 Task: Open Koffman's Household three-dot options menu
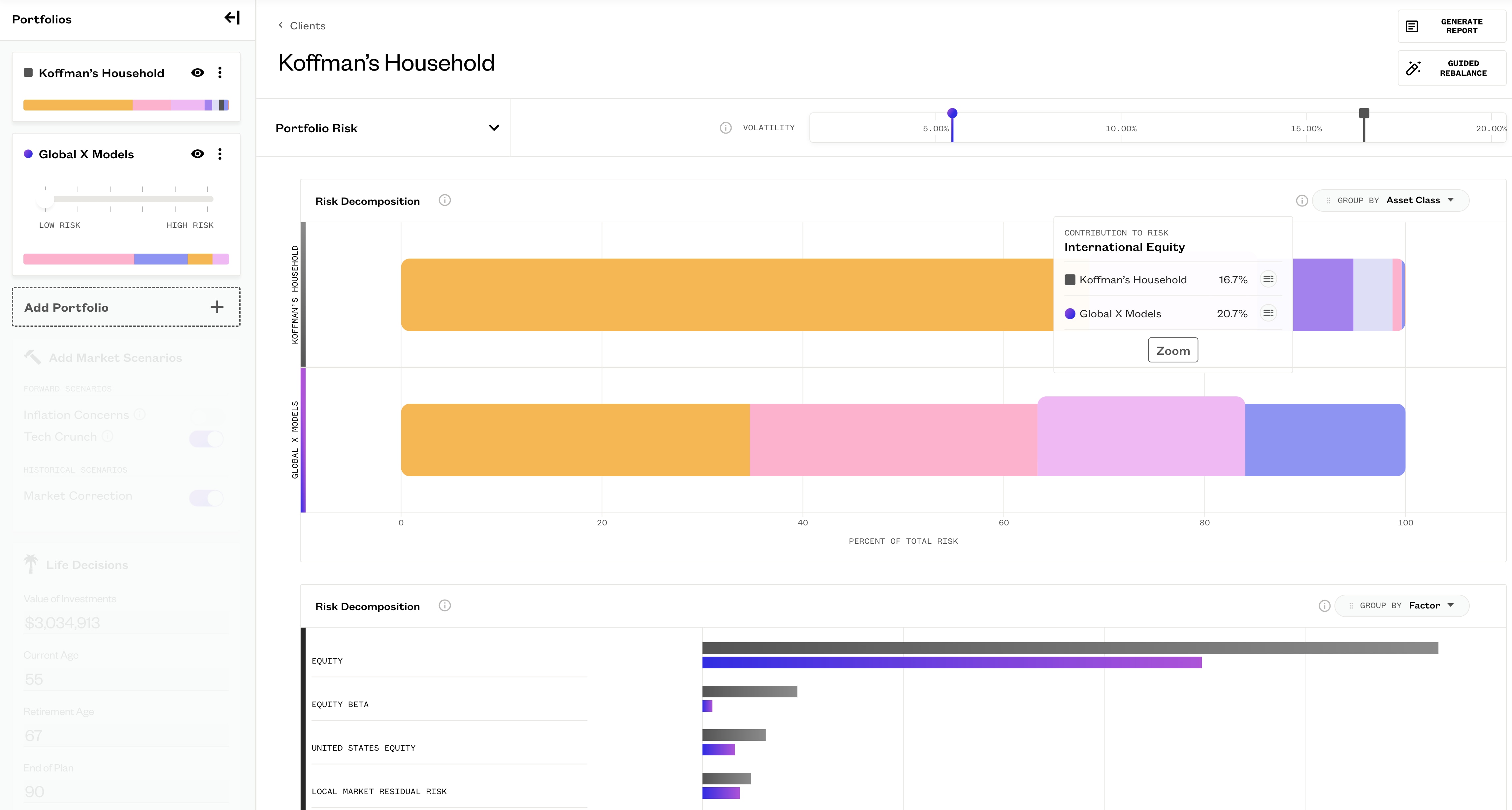220,73
